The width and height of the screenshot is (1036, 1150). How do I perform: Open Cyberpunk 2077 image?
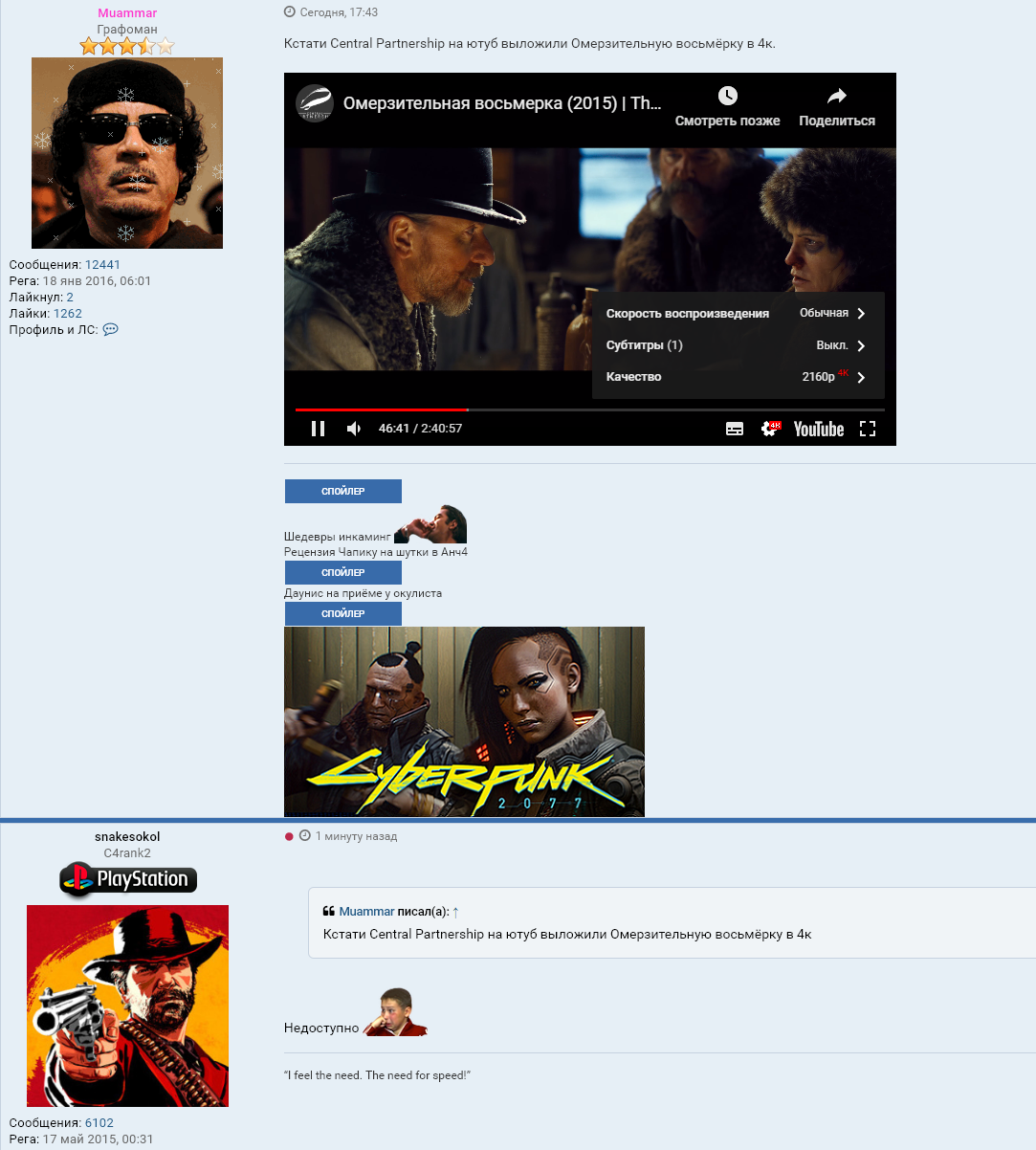click(x=464, y=721)
